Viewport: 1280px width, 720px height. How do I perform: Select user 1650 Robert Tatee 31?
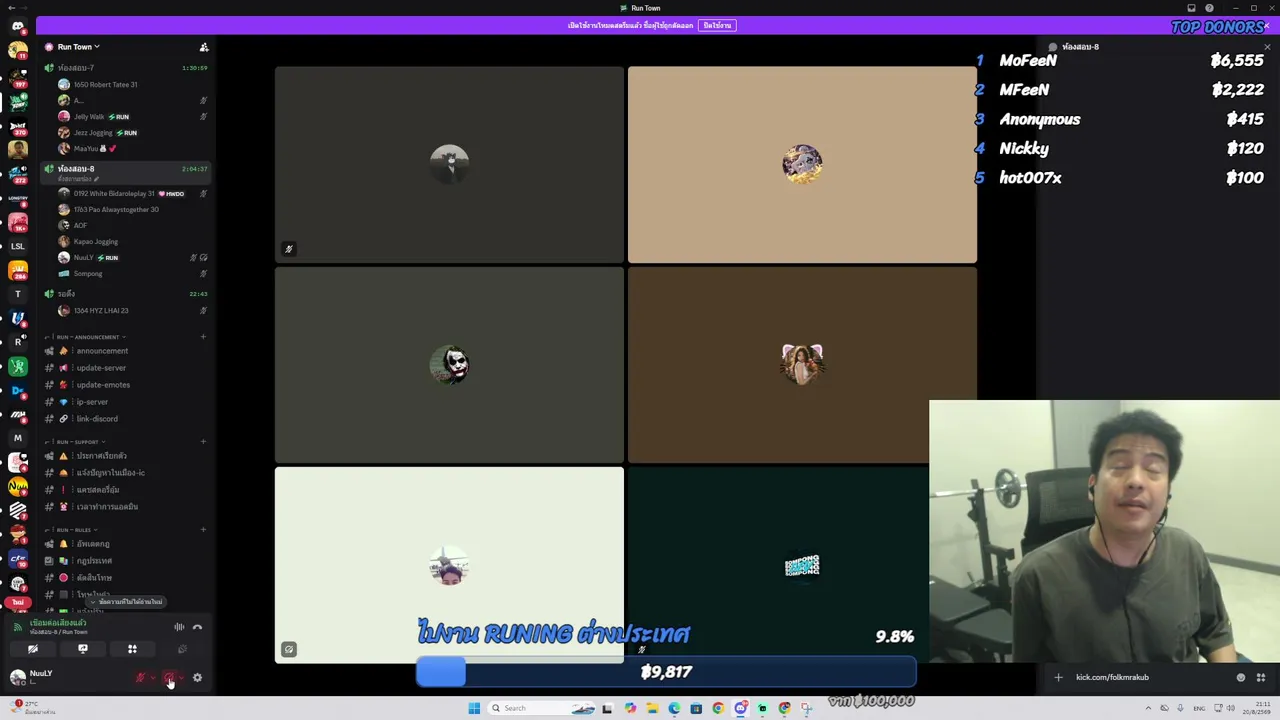[x=105, y=85]
